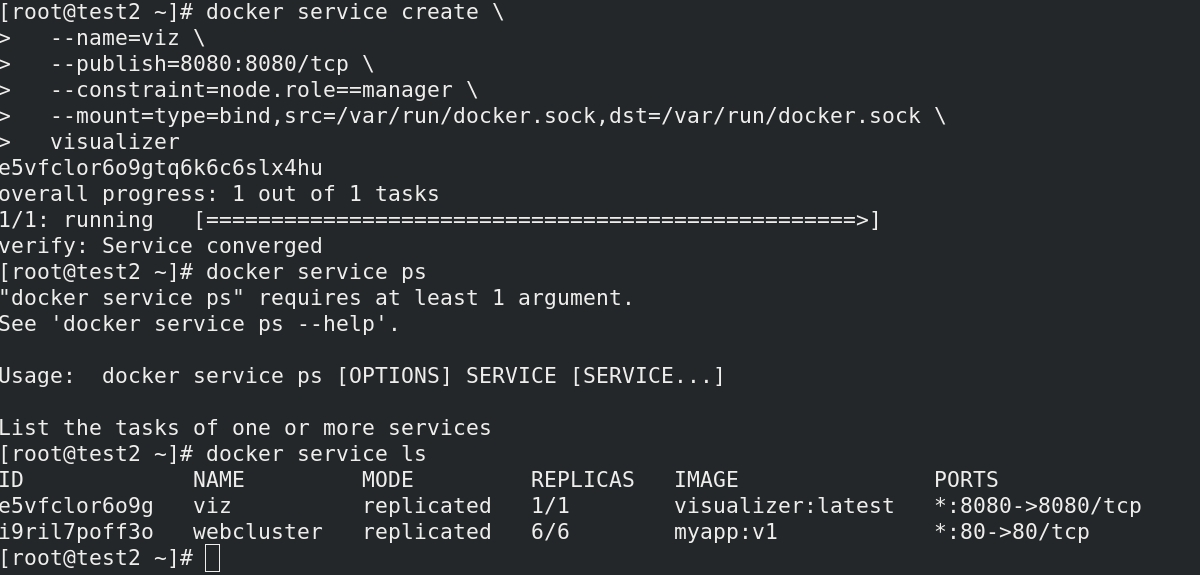The image size is (1200, 575).
Task: Click the PORTS column header
Action: tap(966, 480)
